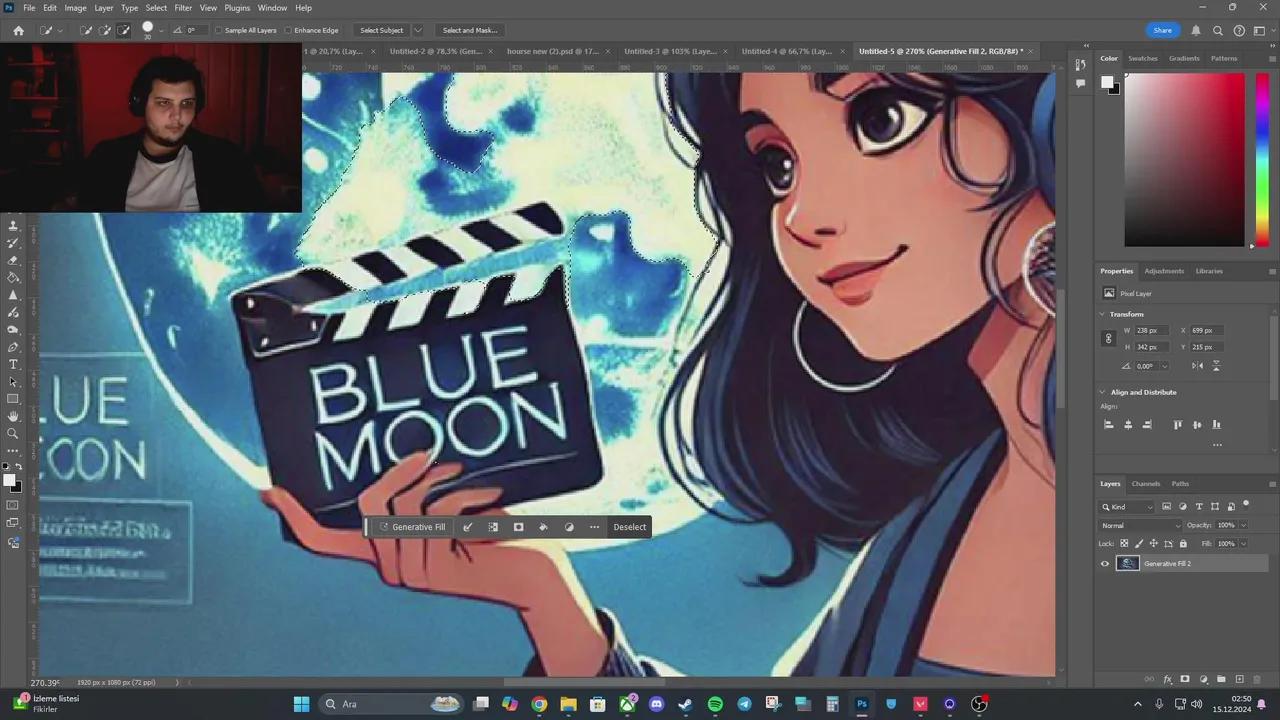The image size is (1280, 720).
Task: Select the Pen tool
Action: pos(13,347)
